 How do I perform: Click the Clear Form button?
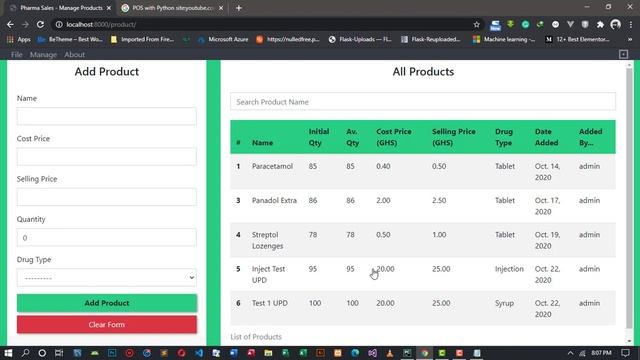[x=107, y=324]
